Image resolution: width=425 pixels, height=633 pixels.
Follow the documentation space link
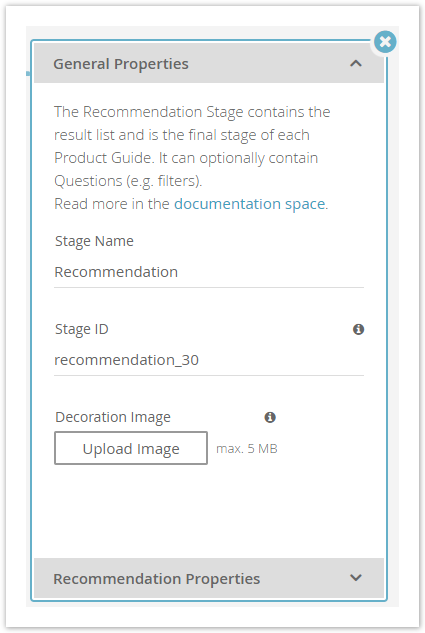click(x=249, y=204)
